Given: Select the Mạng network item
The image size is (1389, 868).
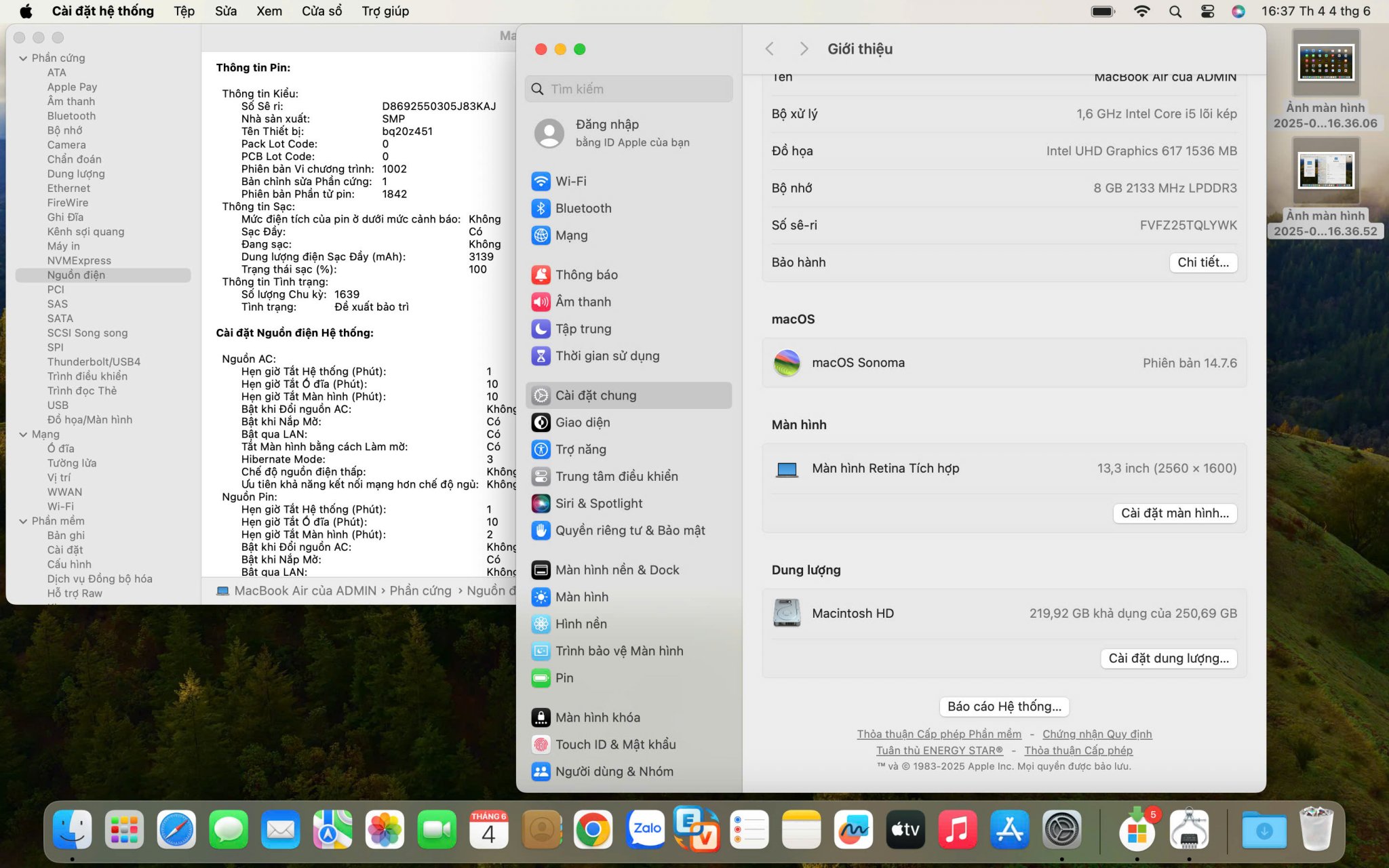Looking at the screenshot, I should tap(629, 235).
